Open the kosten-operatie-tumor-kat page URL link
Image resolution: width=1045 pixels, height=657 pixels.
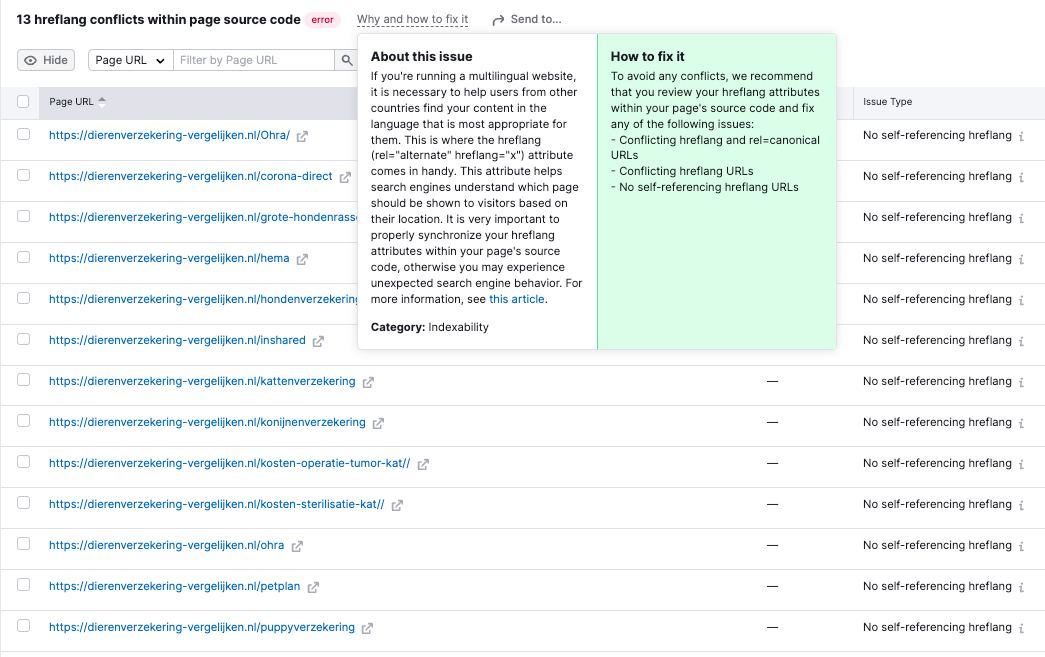click(229, 464)
